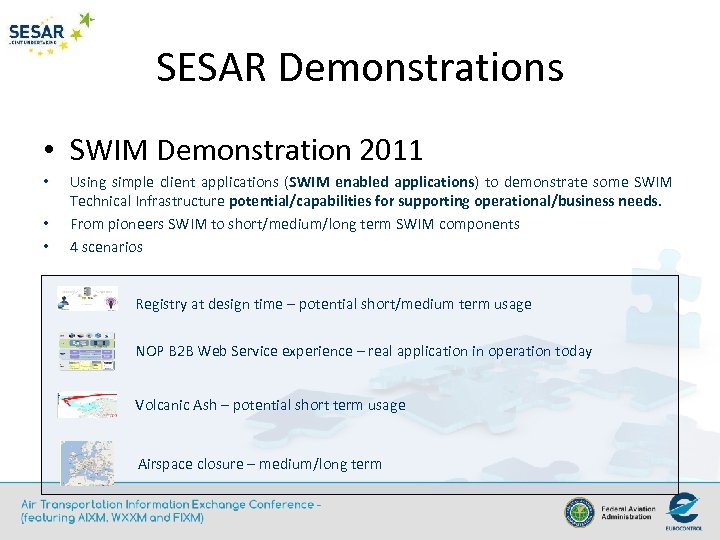Click the Federal Aviation Administration seal
Screen dimensions: 720x540
(579, 512)
